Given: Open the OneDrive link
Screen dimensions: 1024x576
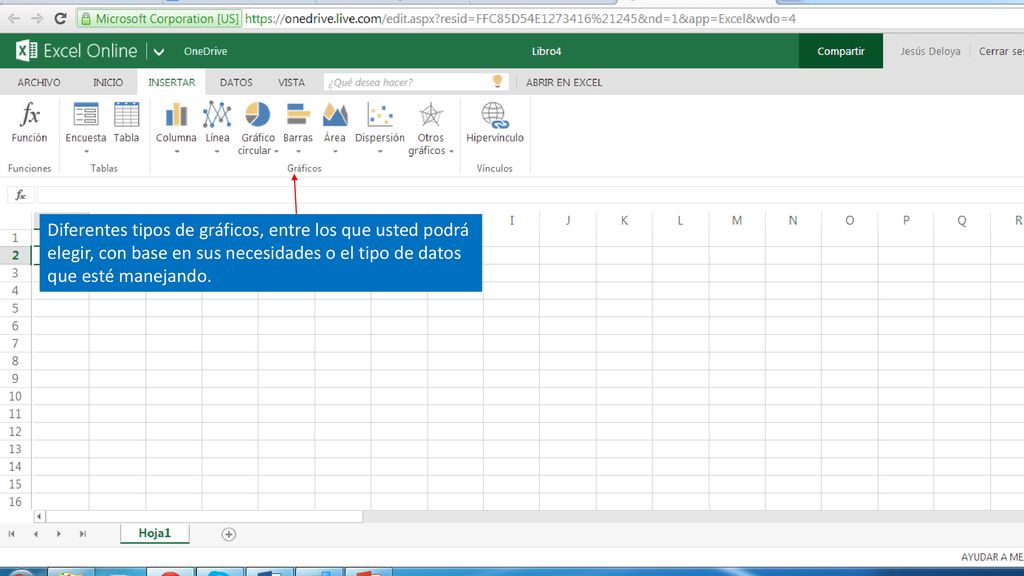Looking at the screenshot, I should pyautogui.click(x=205, y=51).
